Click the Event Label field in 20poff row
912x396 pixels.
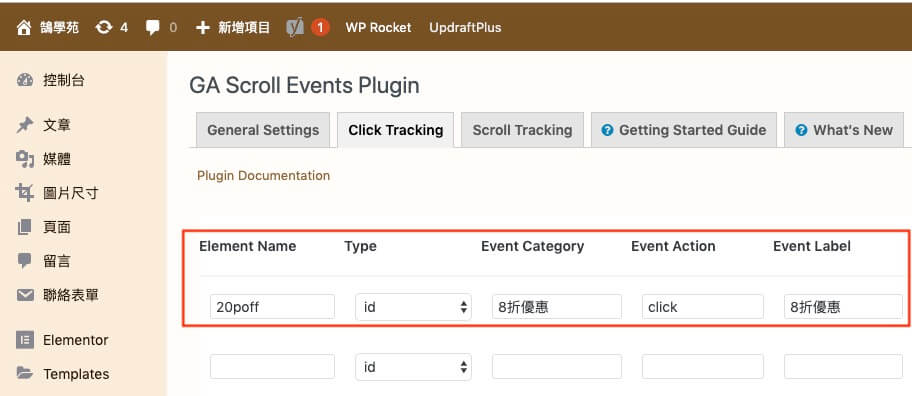[843, 307]
